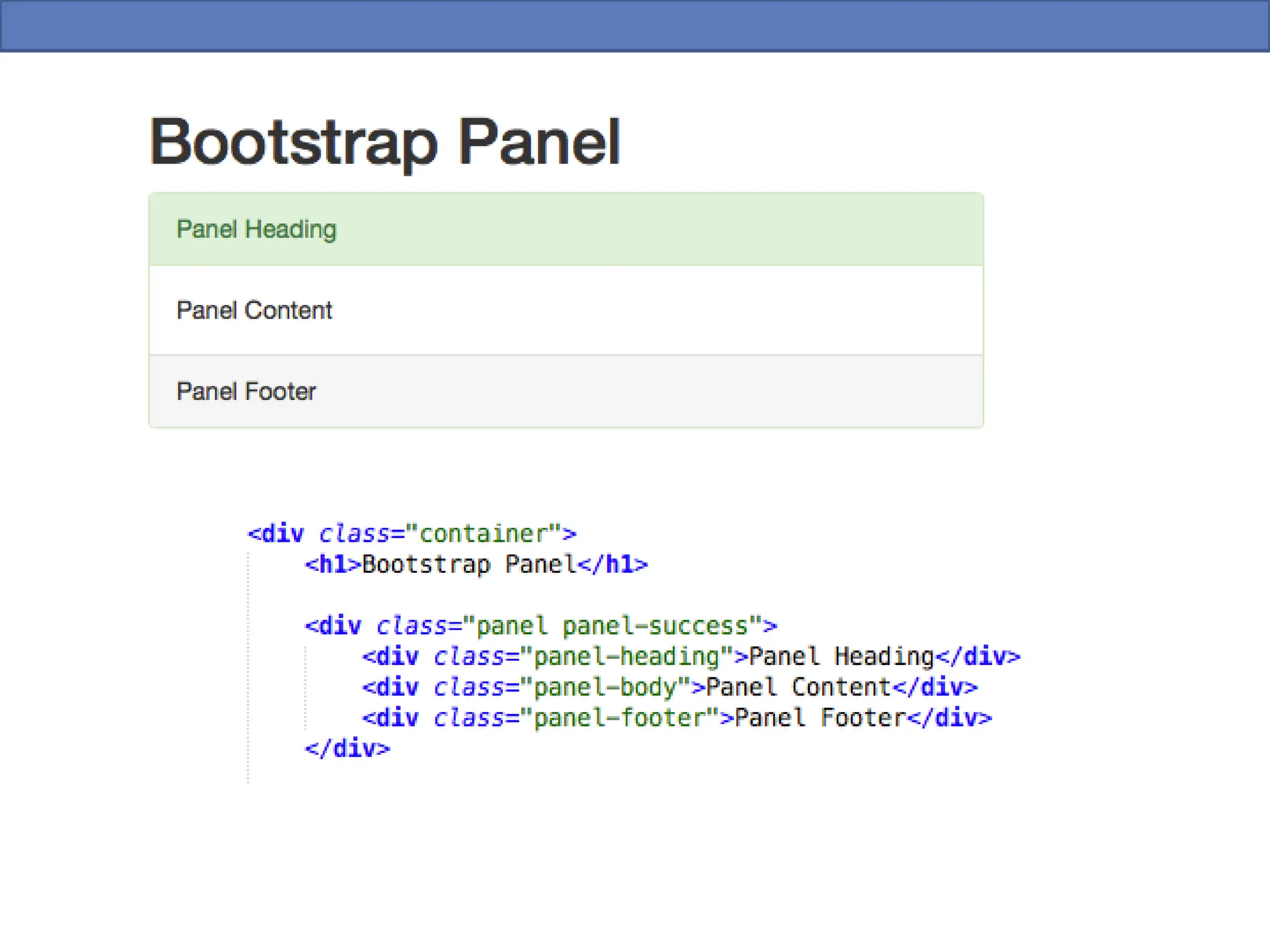Click "Panel Heading" text inside code line
1270x952 pixels.
(x=841, y=656)
